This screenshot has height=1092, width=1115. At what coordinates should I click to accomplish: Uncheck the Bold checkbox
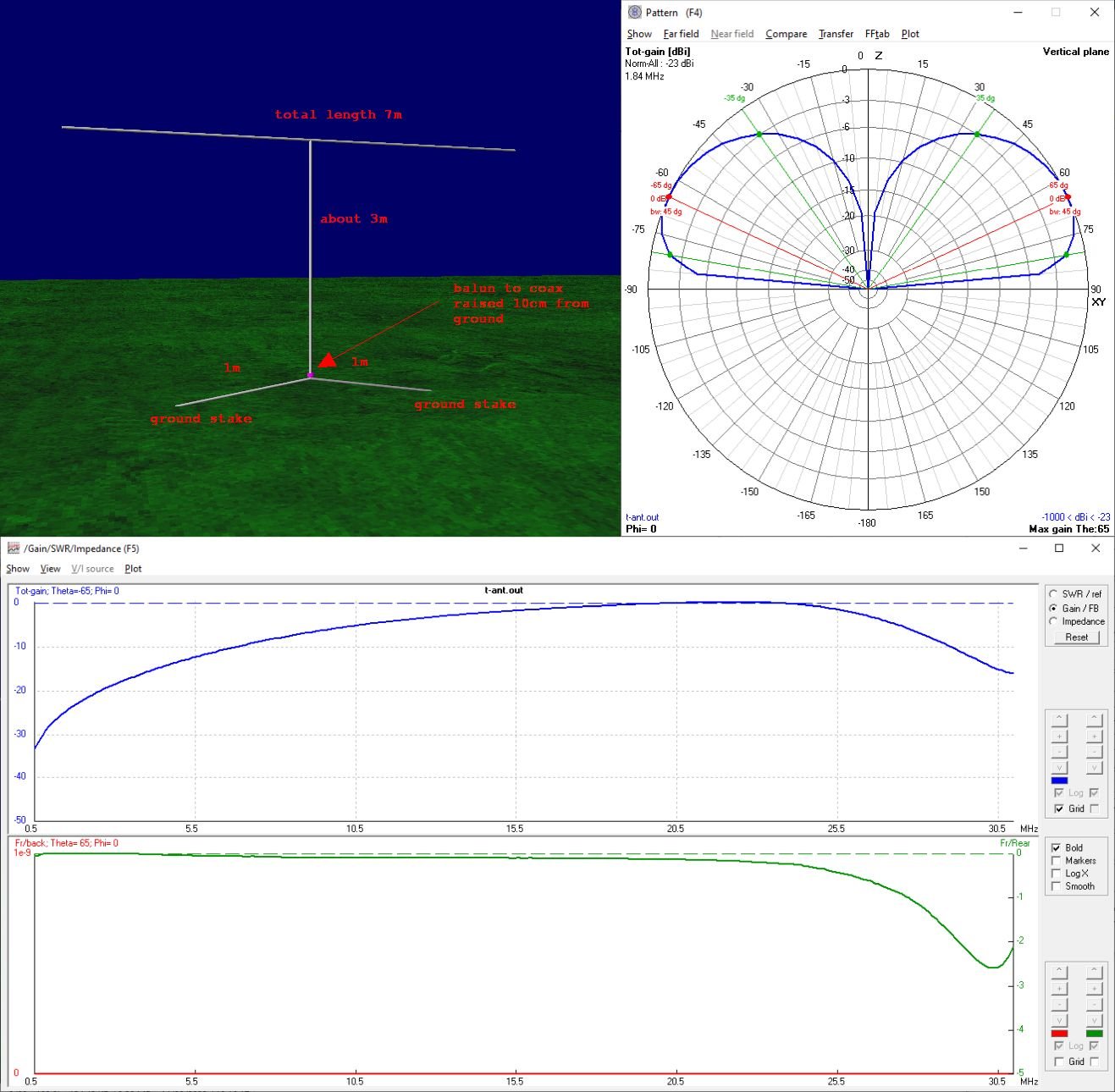coord(1056,848)
